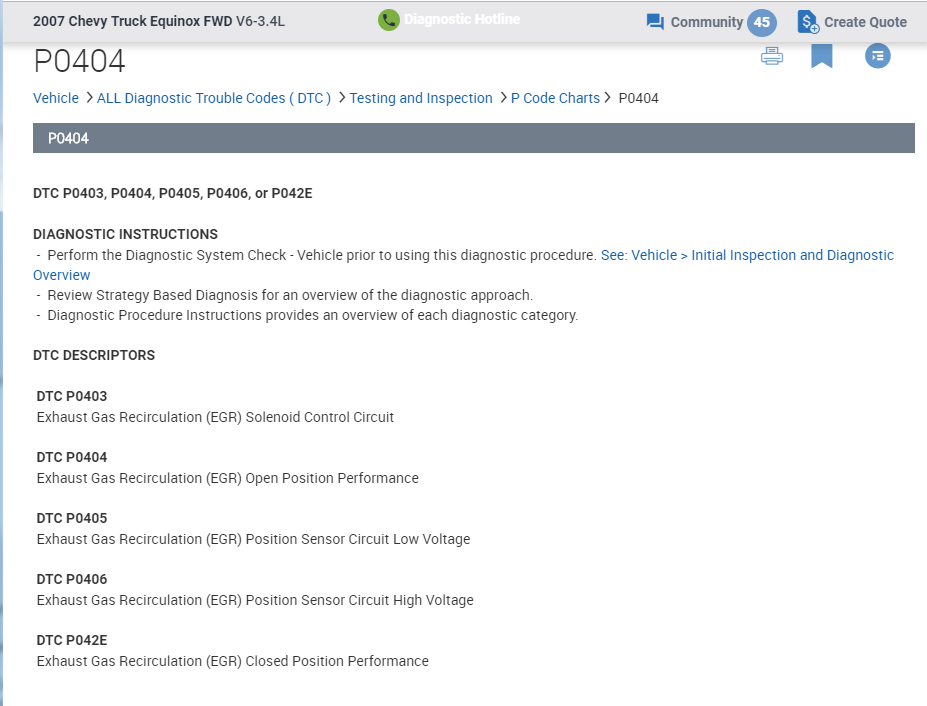Click the chevron right after Vehicle breadcrumb

point(89,98)
